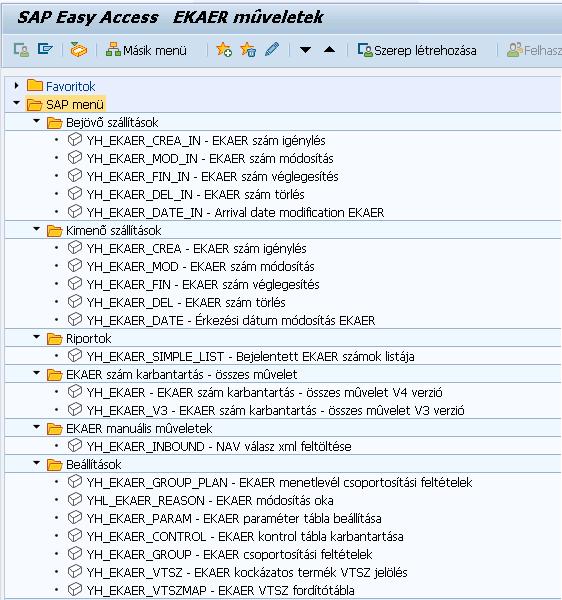Click cube icon of YH_EKAER_CREA_IN

[75, 139]
